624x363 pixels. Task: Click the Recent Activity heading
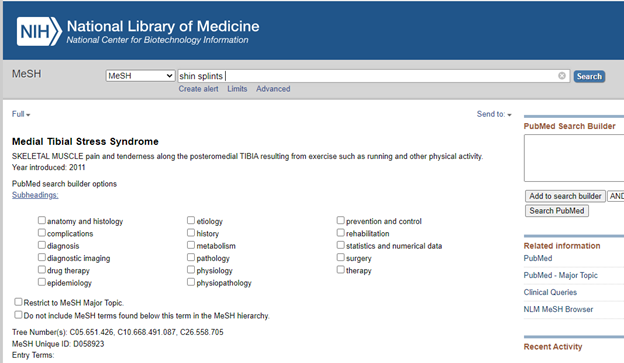[553, 347]
